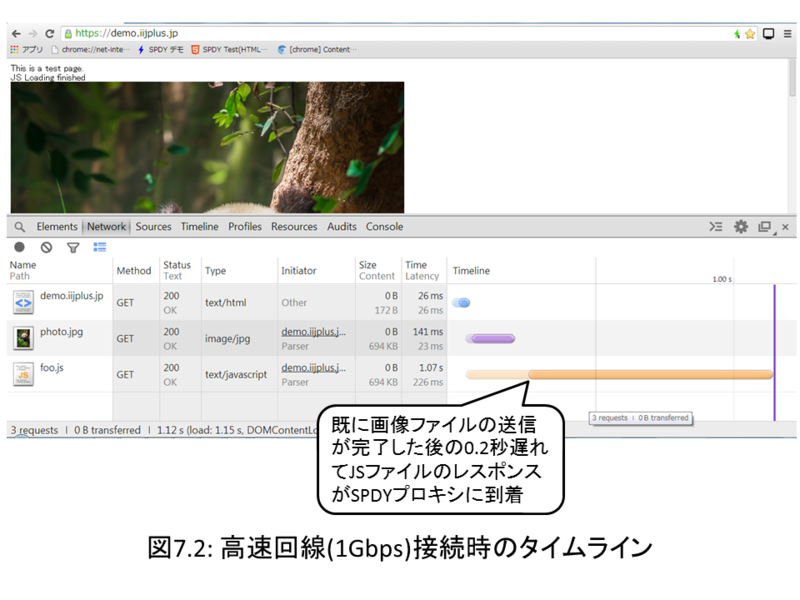Open DevTools settings gear
The image size is (800, 600).
pos(741,227)
